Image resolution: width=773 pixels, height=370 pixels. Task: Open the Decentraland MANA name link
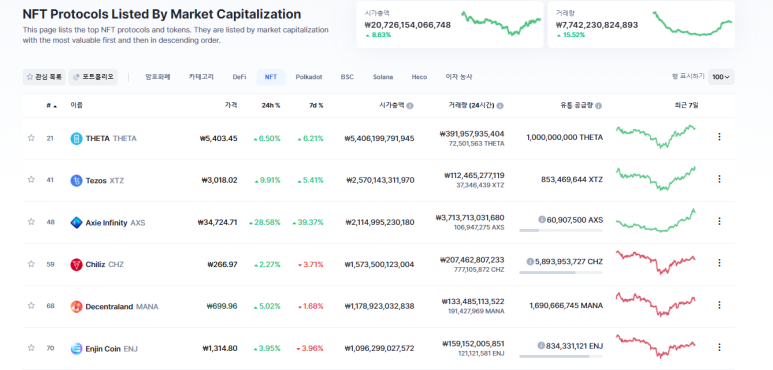tap(122, 306)
